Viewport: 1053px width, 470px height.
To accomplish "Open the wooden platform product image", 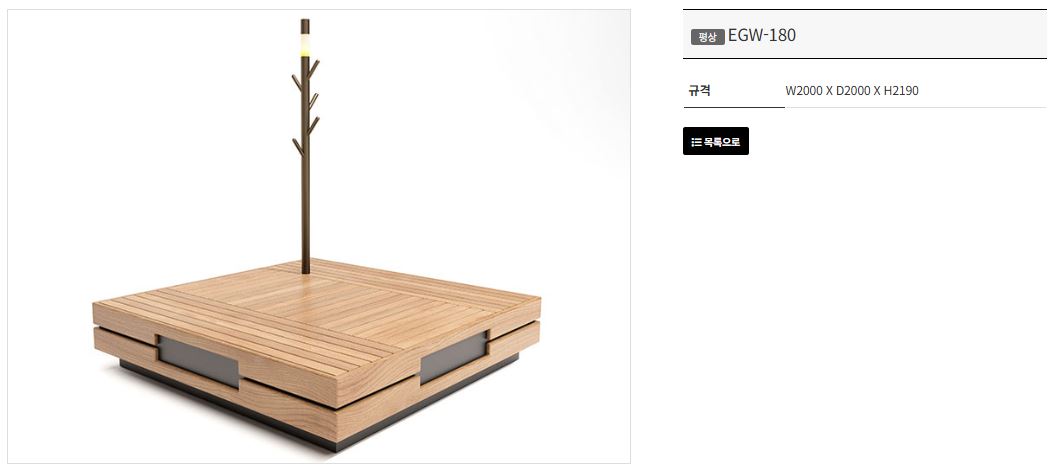I will click(x=319, y=236).
